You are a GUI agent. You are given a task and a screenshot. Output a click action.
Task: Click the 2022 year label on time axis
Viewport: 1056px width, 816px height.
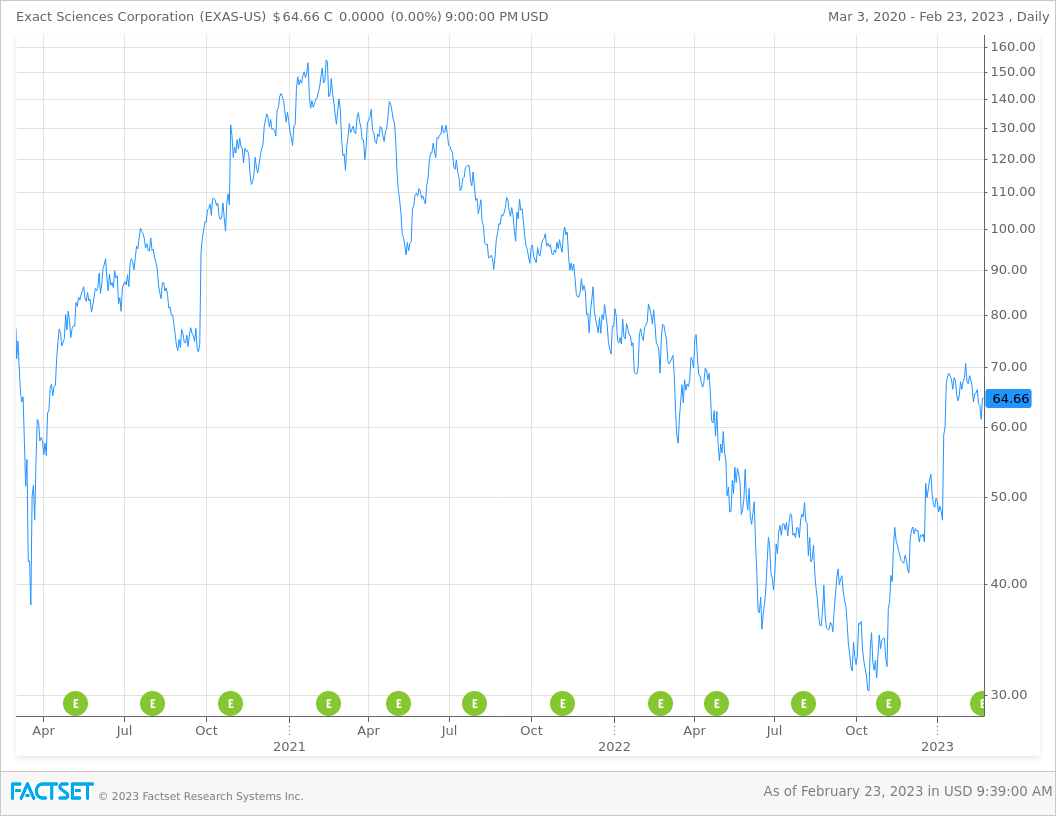coord(614,746)
